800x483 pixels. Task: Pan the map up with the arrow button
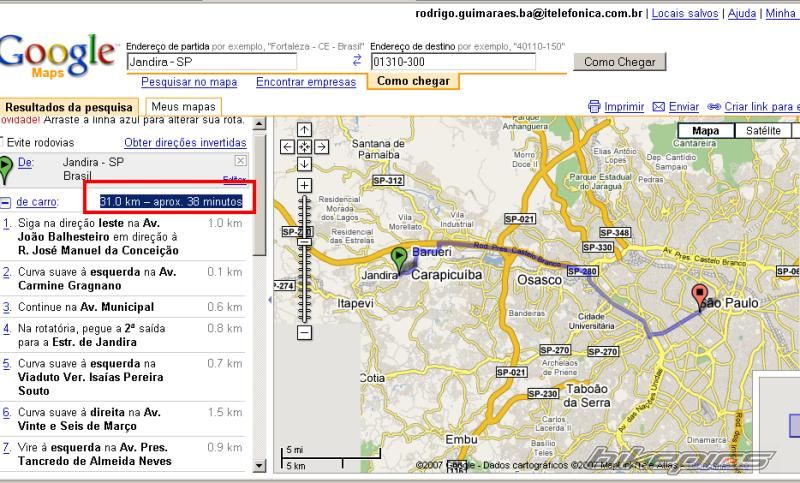pyautogui.click(x=305, y=130)
